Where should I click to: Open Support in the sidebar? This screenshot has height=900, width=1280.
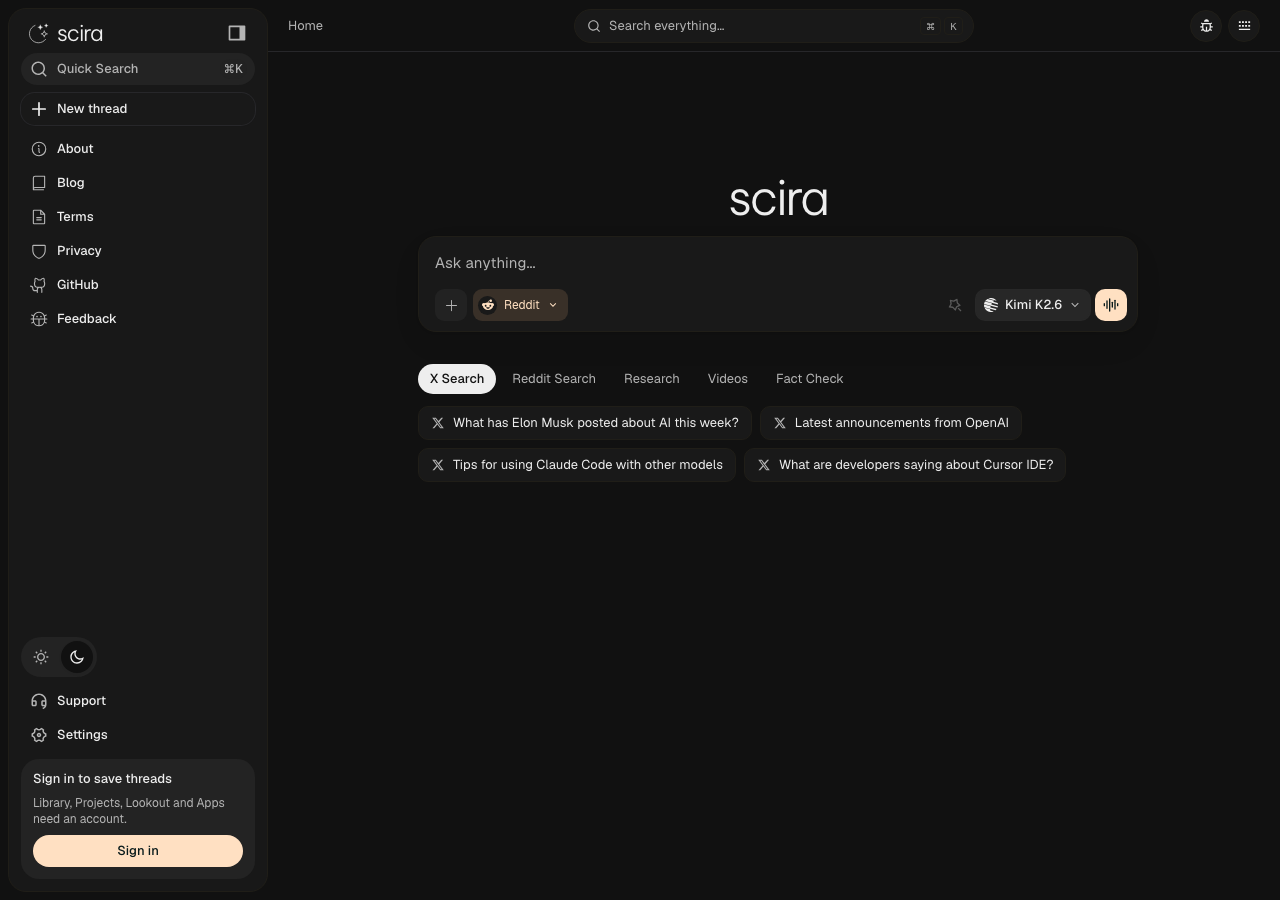[138, 701]
